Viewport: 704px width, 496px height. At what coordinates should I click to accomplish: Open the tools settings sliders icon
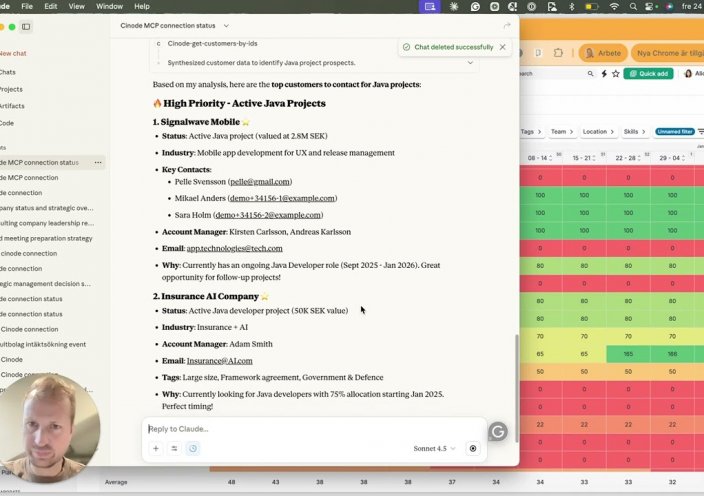tap(174, 448)
